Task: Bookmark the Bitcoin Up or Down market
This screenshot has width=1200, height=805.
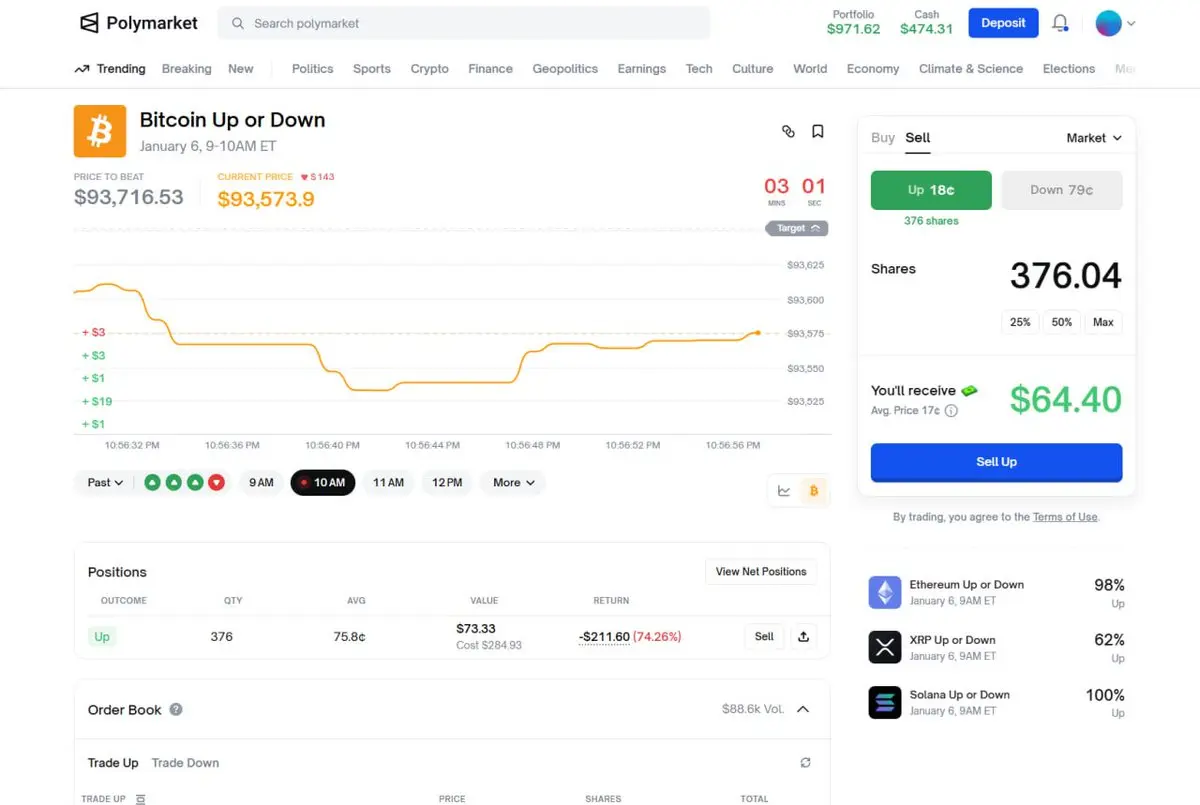Action: (817, 131)
